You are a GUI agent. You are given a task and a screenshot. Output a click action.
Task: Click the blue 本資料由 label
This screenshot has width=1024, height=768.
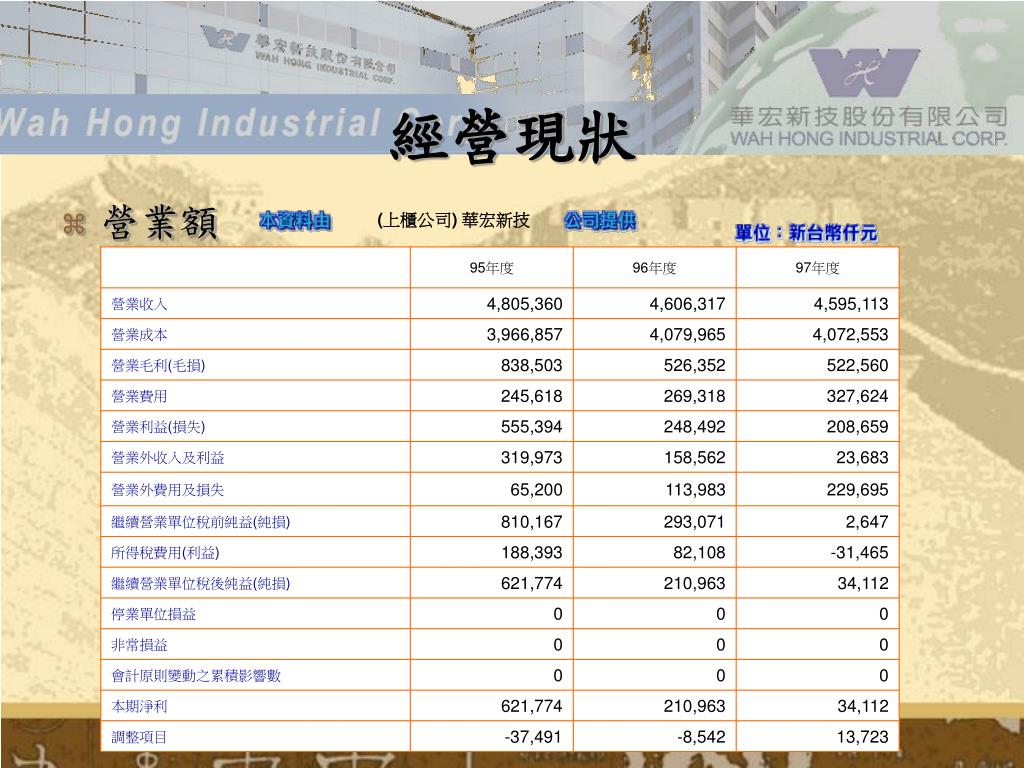295,221
